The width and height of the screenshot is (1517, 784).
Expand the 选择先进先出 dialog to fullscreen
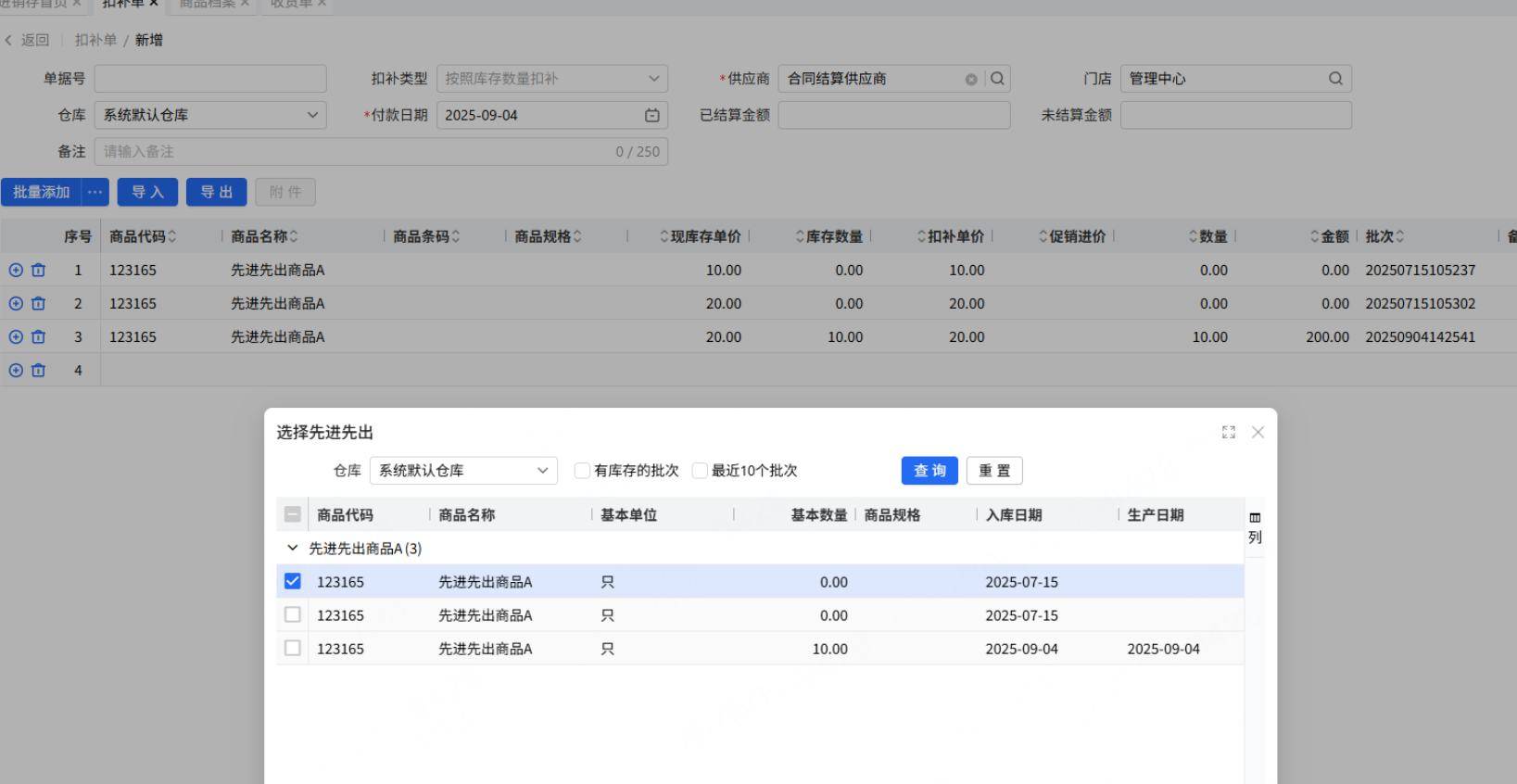(x=1228, y=433)
